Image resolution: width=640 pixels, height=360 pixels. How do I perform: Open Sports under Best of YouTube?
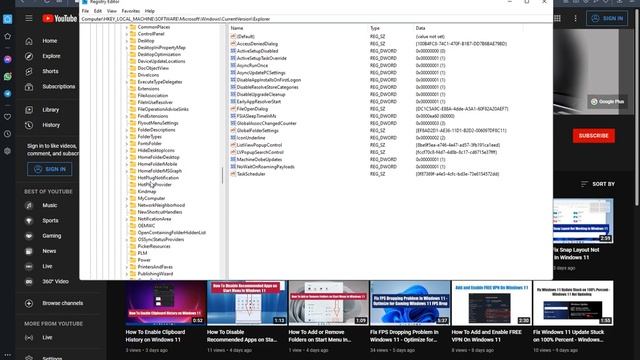coord(50,220)
